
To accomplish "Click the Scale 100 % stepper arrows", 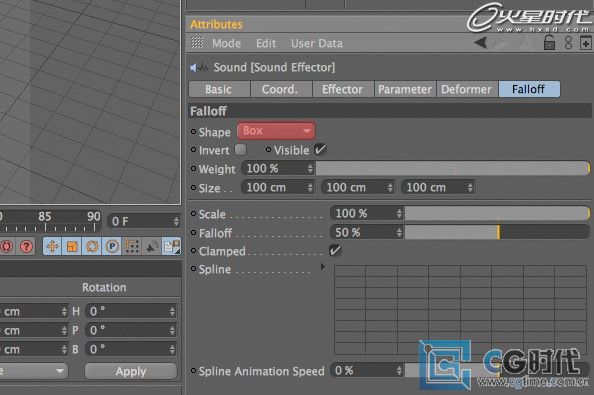I will 399,214.
